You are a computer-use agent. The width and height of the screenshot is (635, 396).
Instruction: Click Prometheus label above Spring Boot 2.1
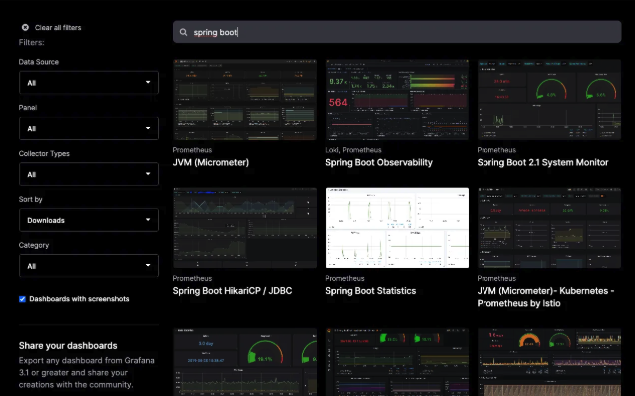[496, 150]
